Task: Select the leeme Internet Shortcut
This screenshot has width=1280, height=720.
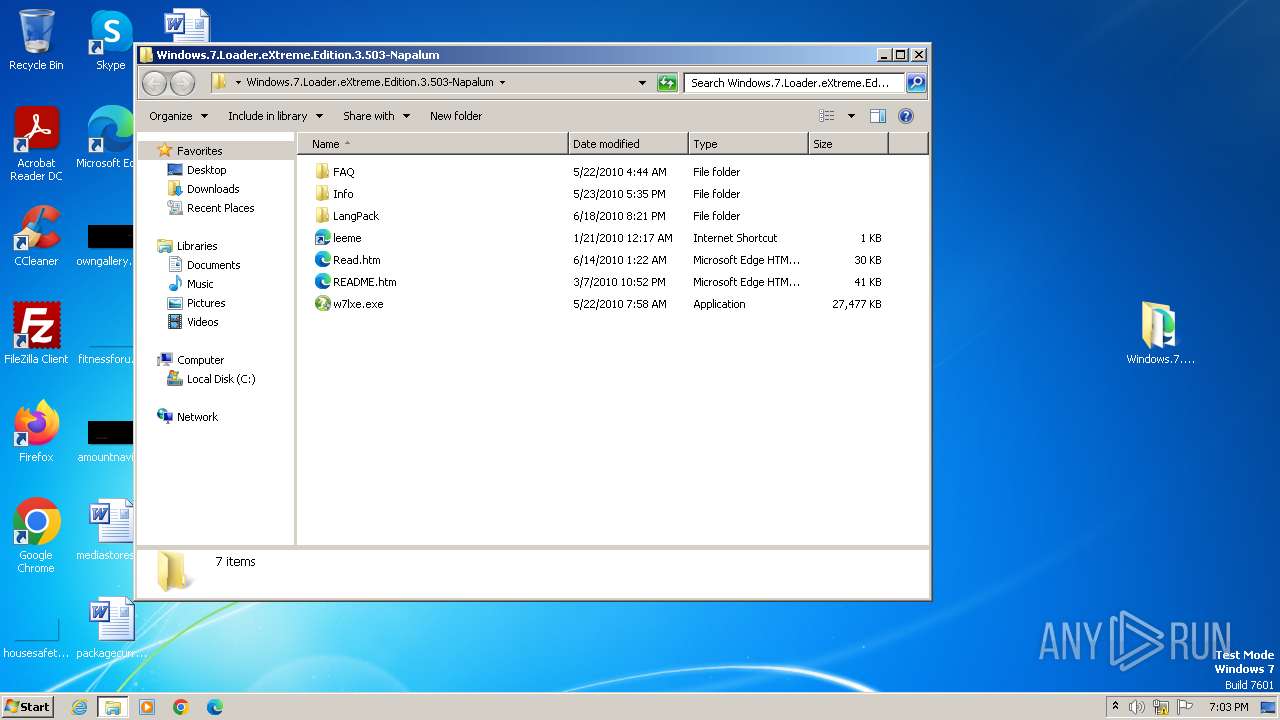Action: point(346,238)
